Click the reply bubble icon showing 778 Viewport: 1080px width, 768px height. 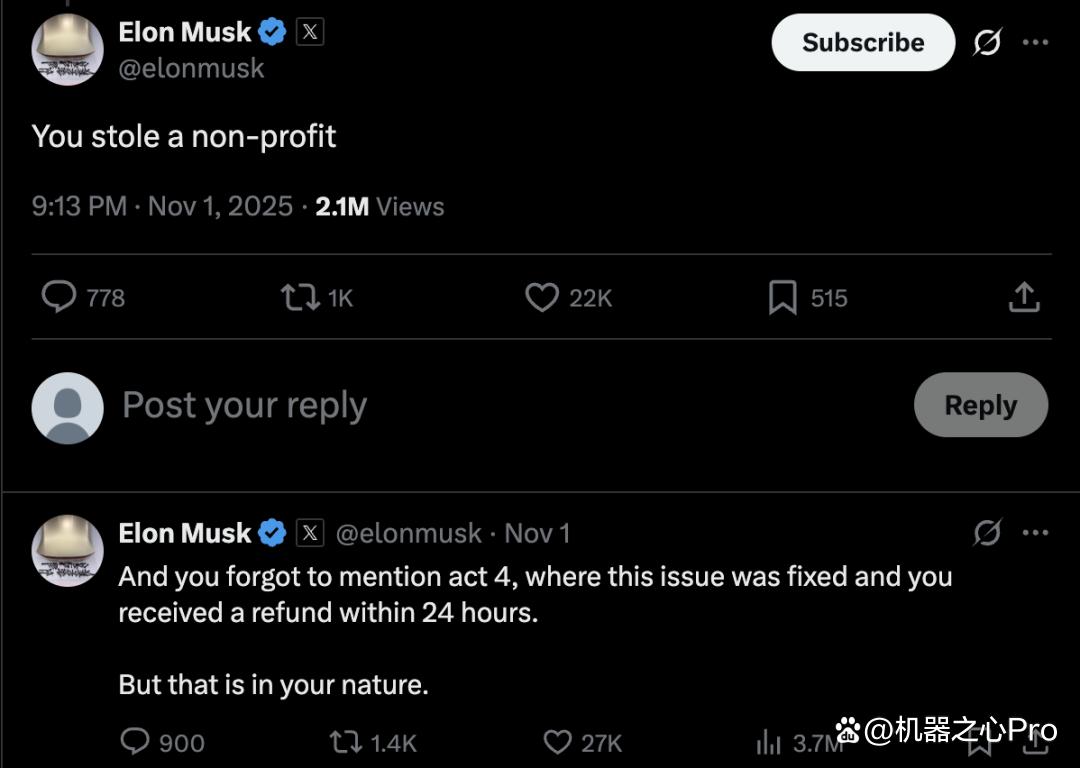click(x=59, y=298)
